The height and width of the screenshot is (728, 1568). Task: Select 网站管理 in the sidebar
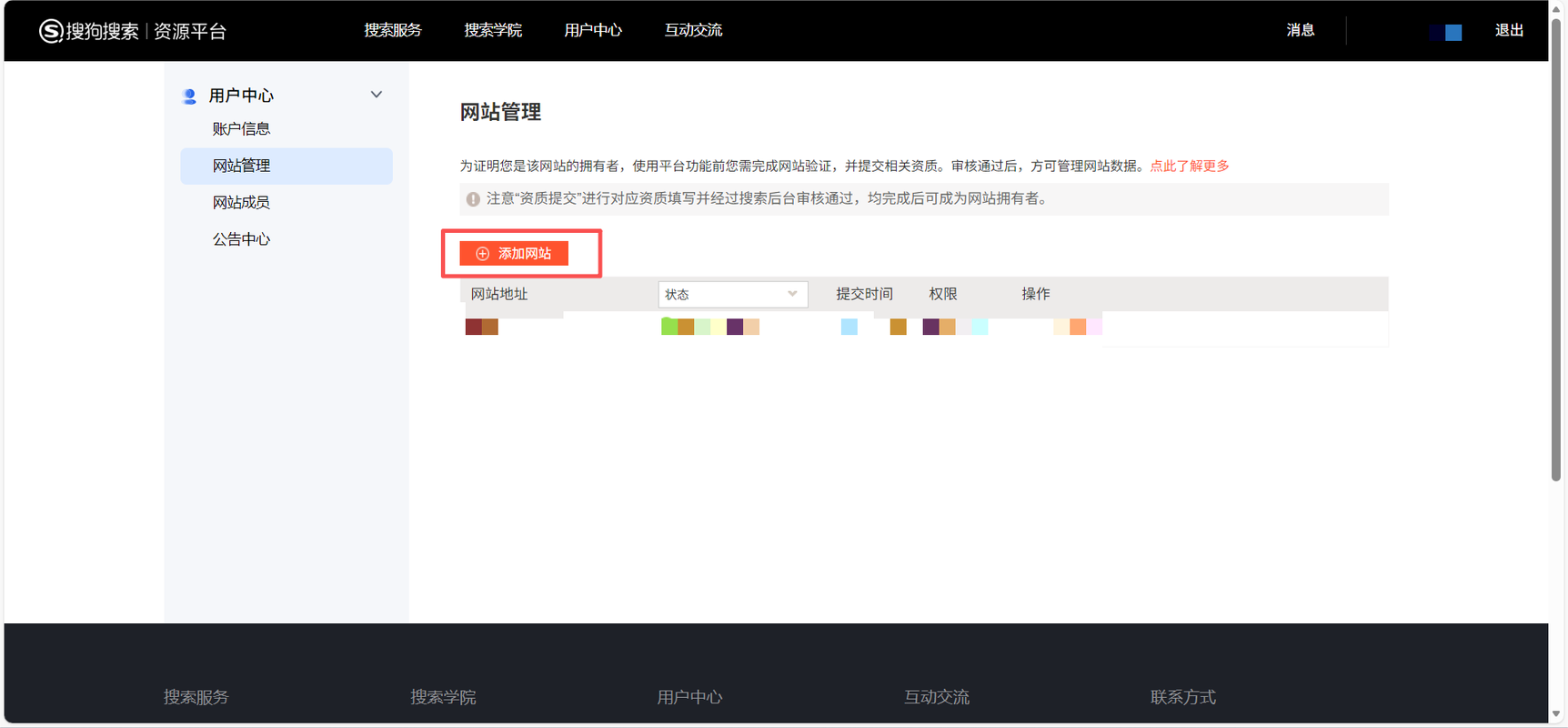(x=286, y=166)
